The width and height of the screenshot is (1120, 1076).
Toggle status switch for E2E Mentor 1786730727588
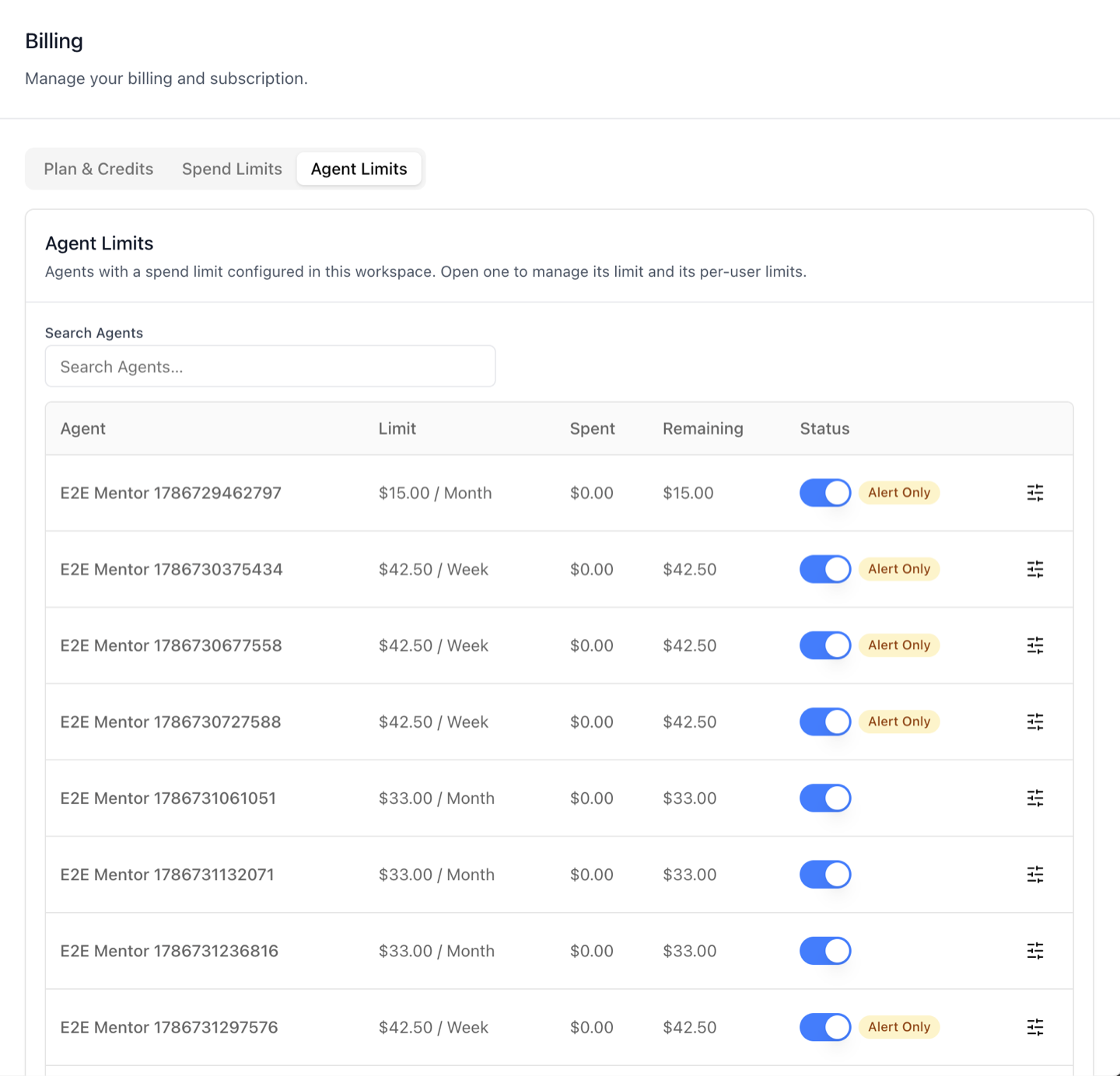825,721
